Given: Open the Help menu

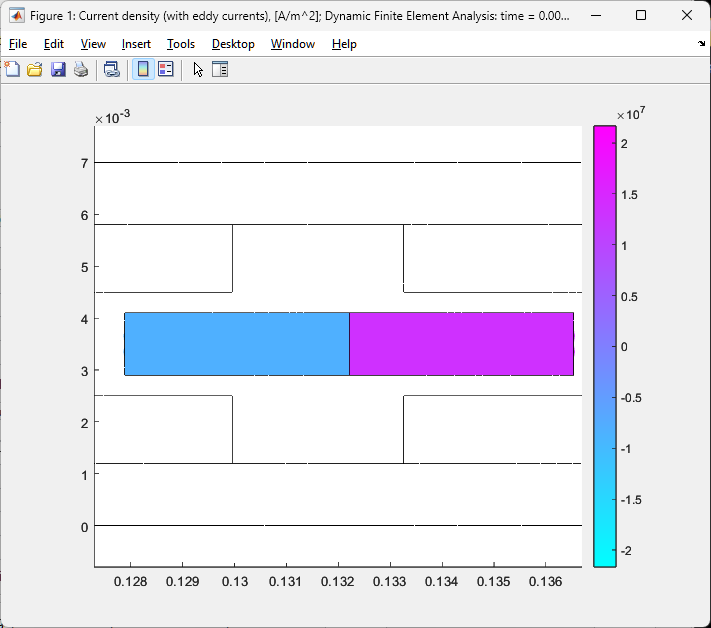Looking at the screenshot, I should pos(344,44).
